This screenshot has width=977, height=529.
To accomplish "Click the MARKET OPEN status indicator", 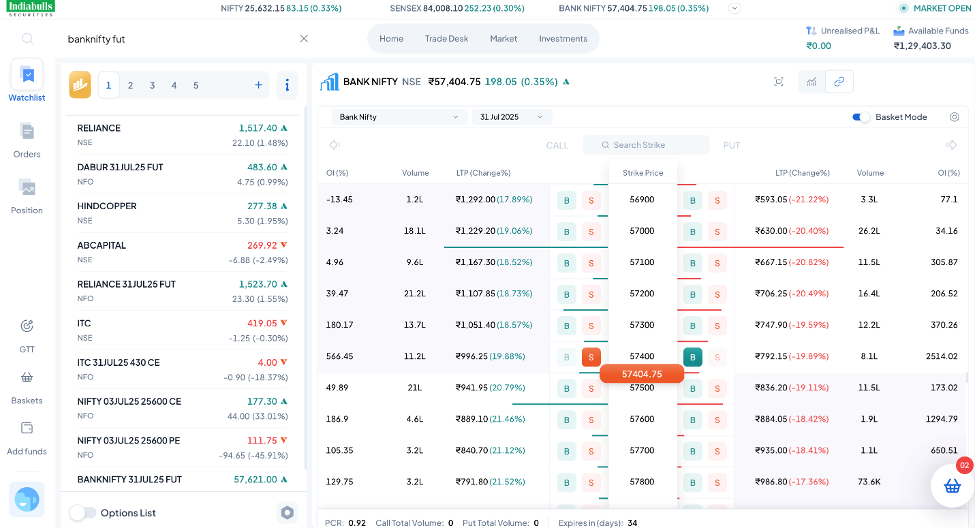I will (935, 8).
